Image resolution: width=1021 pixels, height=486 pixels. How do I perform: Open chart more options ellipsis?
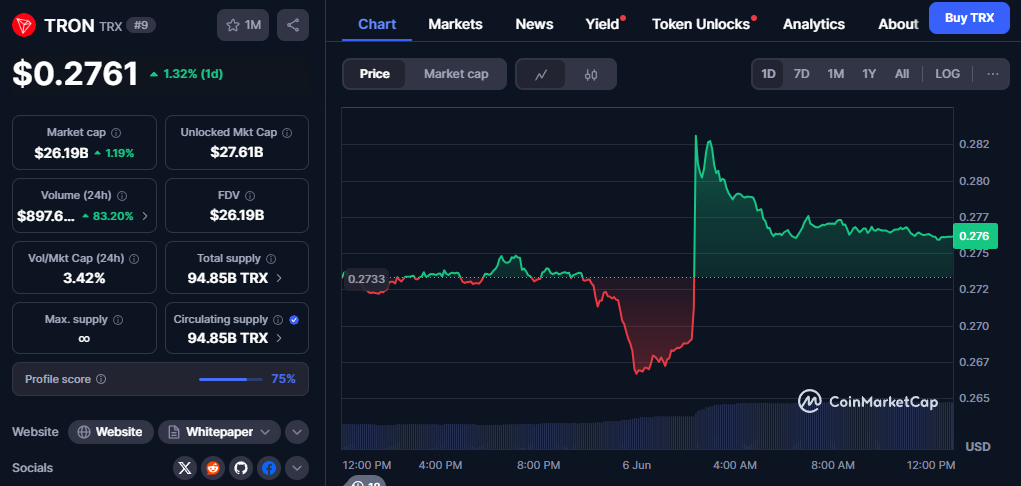(993, 74)
